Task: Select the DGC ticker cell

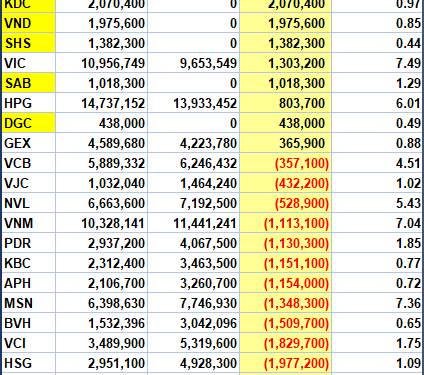Action: pyautogui.click(x=29, y=123)
